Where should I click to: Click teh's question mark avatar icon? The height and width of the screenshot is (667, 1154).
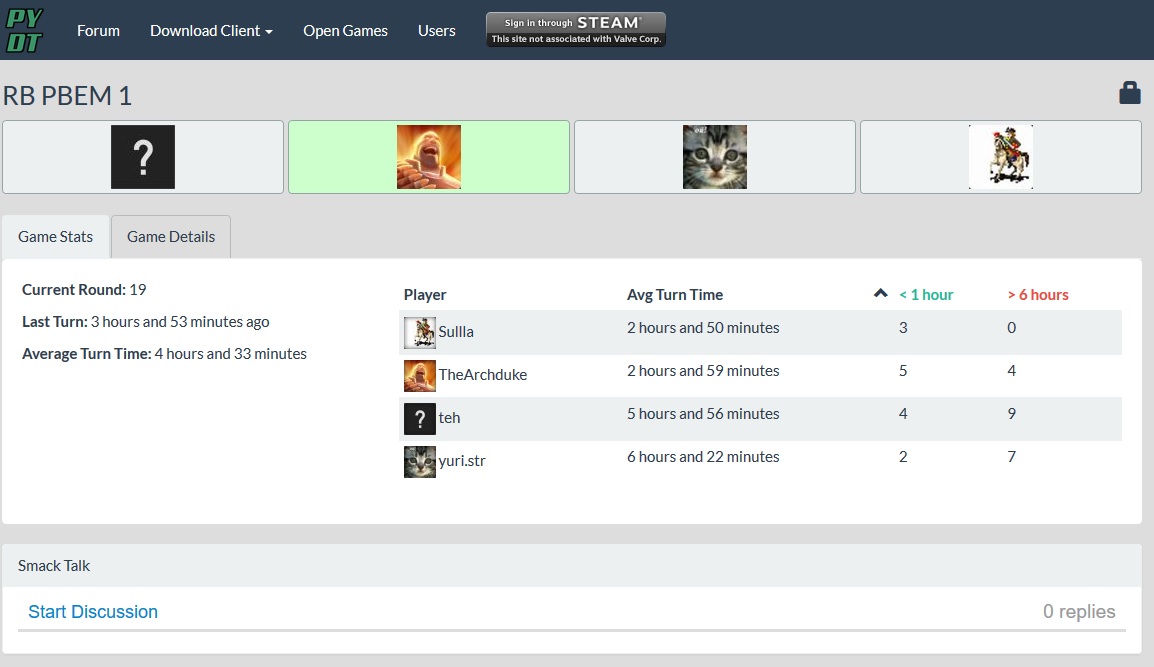[x=419, y=418]
